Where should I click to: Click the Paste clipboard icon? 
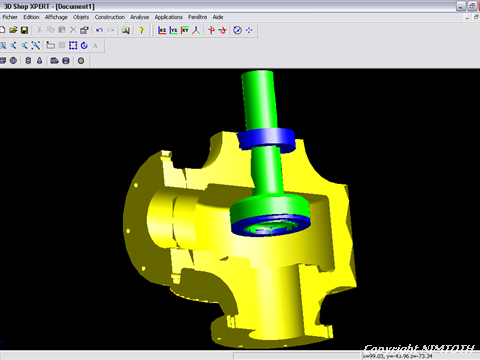point(62,30)
